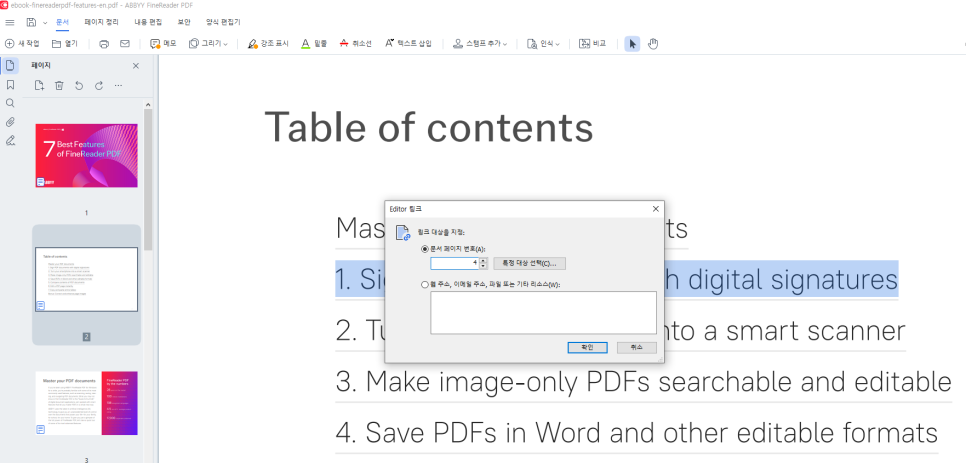Click '4. Save PDFs in Word' line
This screenshot has width=966, height=463.
pyautogui.click(x=637, y=433)
